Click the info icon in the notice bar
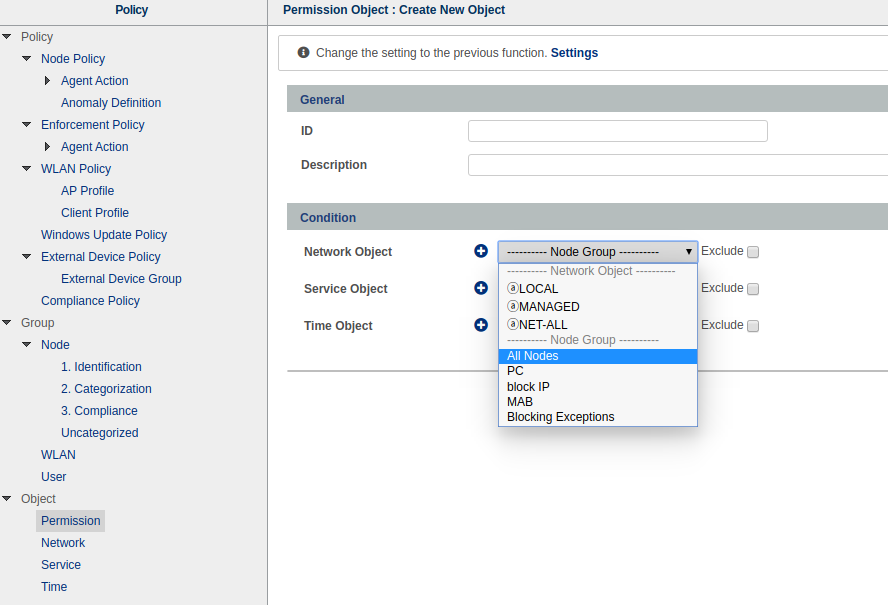The image size is (888, 605). click(x=303, y=52)
